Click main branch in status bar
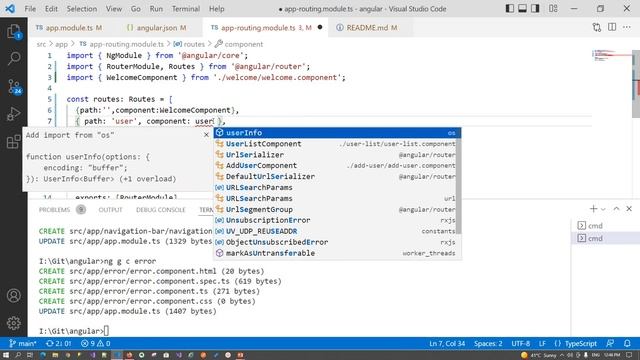 [23, 343]
